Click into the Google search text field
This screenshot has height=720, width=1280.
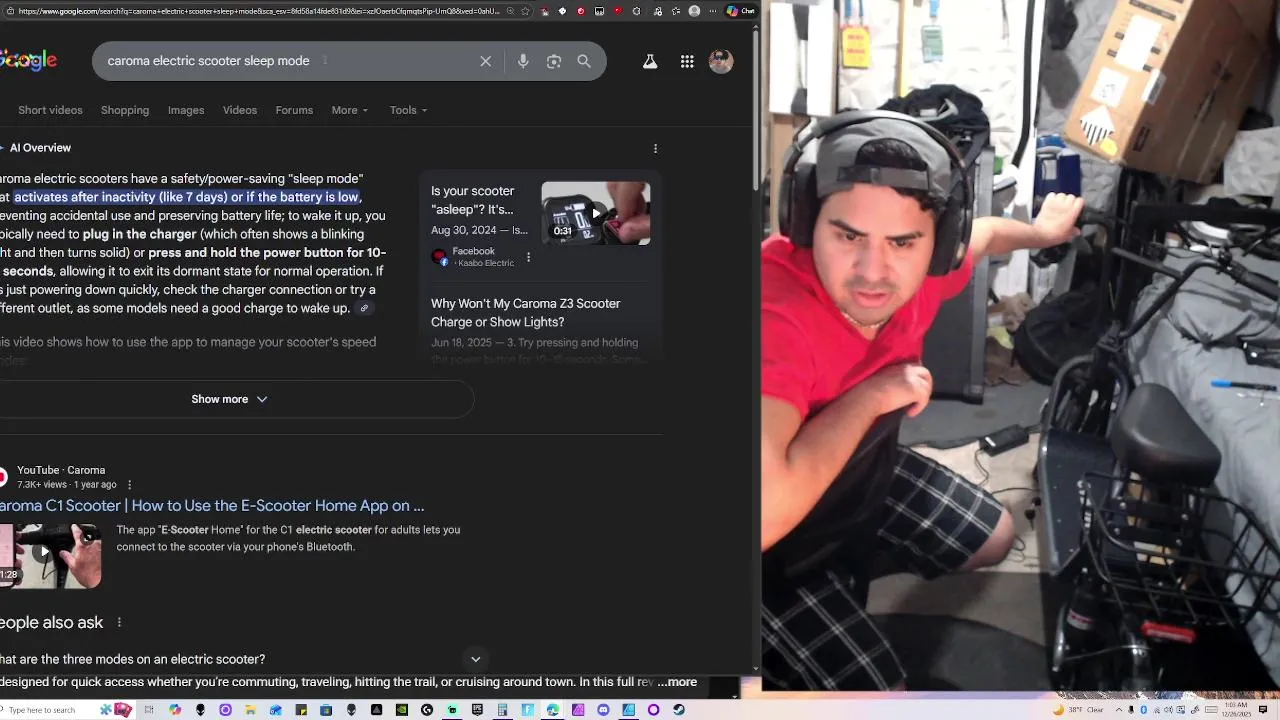pos(290,61)
